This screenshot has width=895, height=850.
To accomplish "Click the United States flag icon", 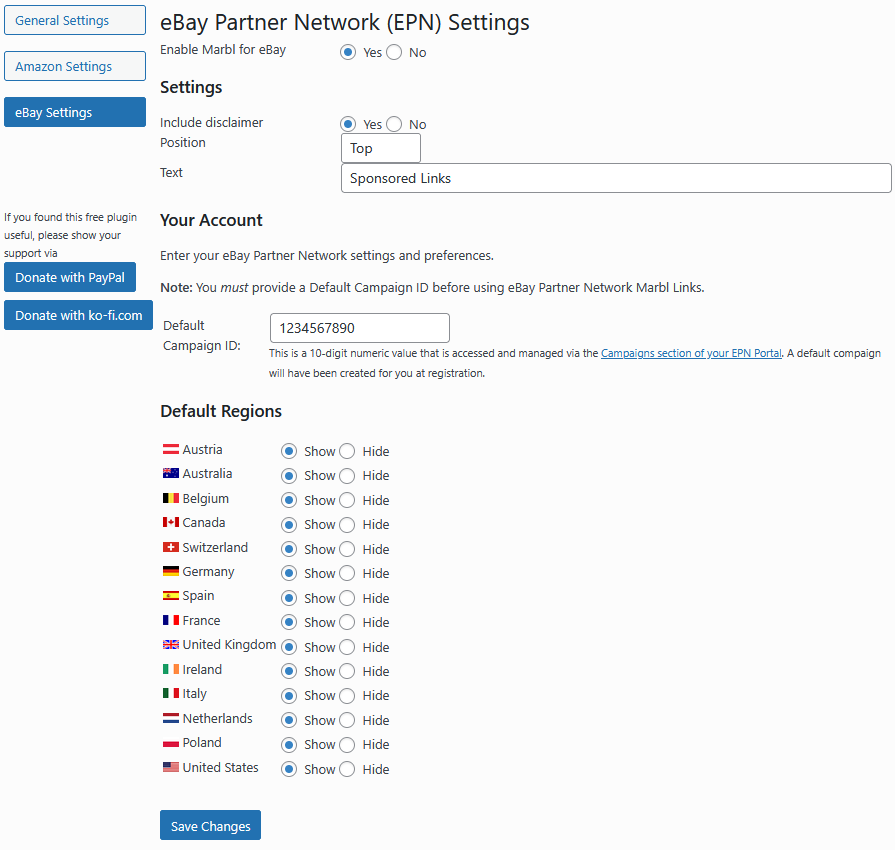I will pyautogui.click(x=170, y=768).
